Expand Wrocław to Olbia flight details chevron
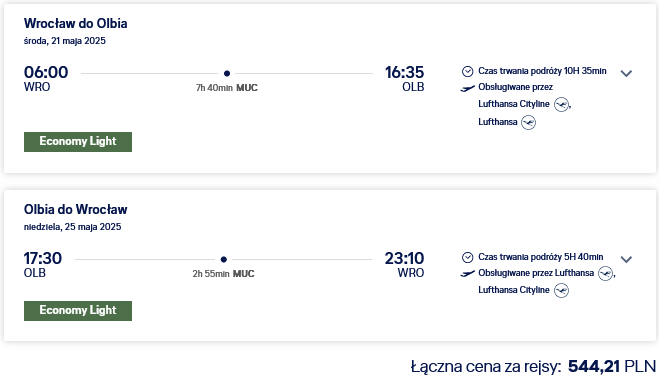The height and width of the screenshot is (381, 659). click(x=626, y=74)
